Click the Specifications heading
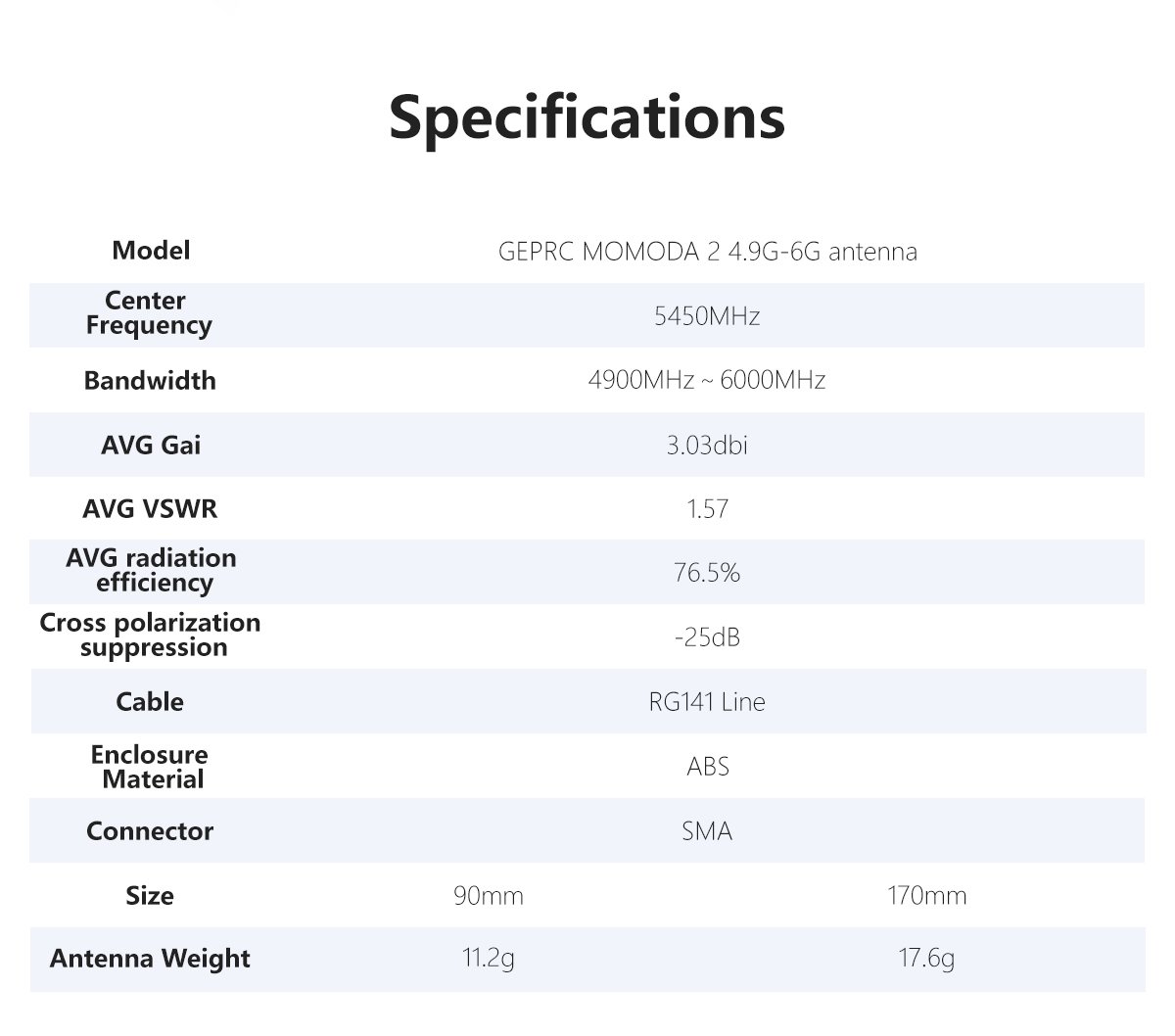Viewport: 1175px width, 1036px height. 587,117
